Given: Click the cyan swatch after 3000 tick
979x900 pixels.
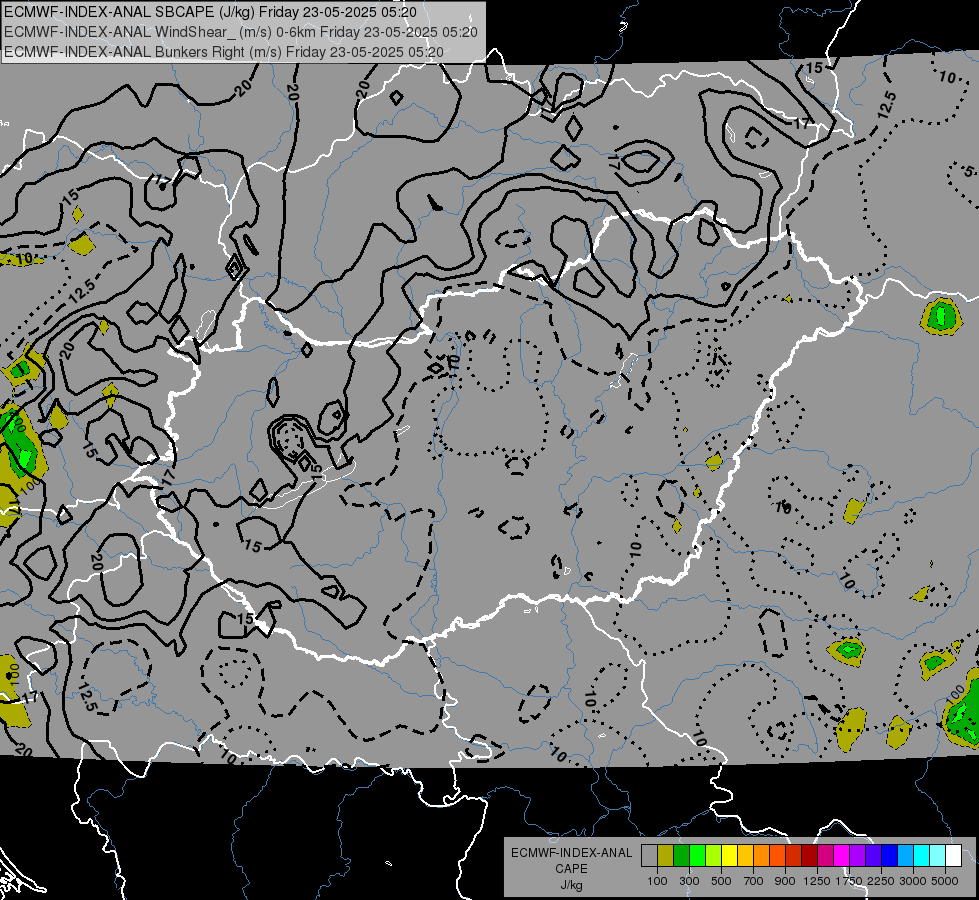Looking at the screenshot, I should coord(922,856).
